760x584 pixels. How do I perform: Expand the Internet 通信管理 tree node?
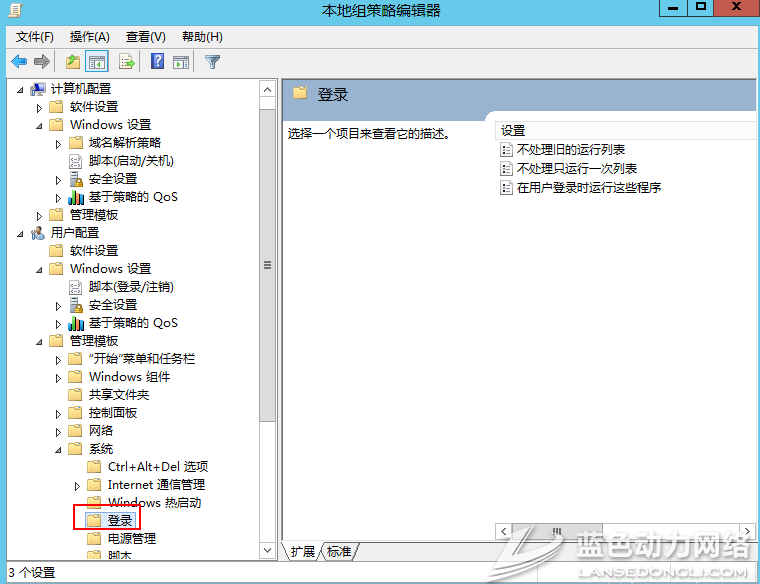tap(78, 485)
